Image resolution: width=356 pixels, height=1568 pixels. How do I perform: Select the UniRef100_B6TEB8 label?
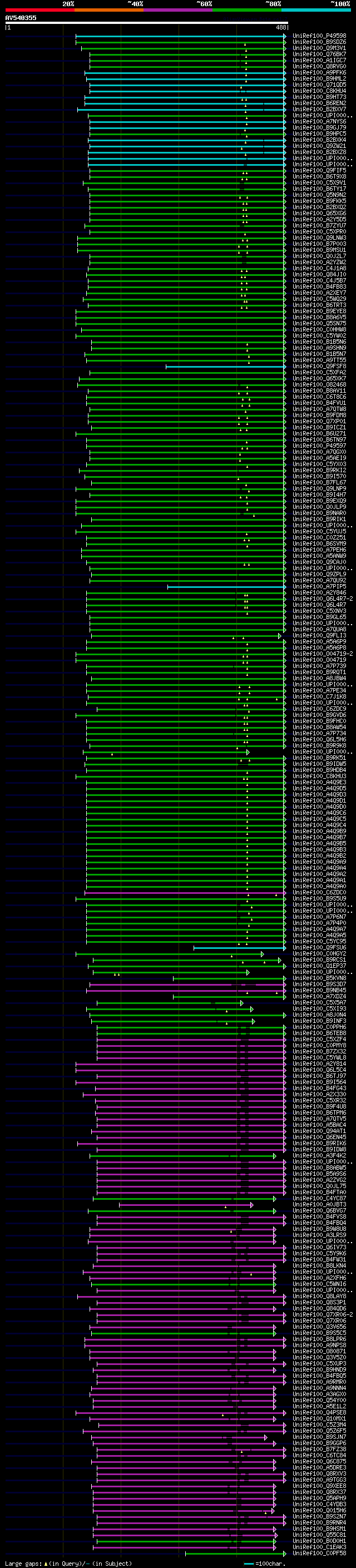click(319, 1033)
